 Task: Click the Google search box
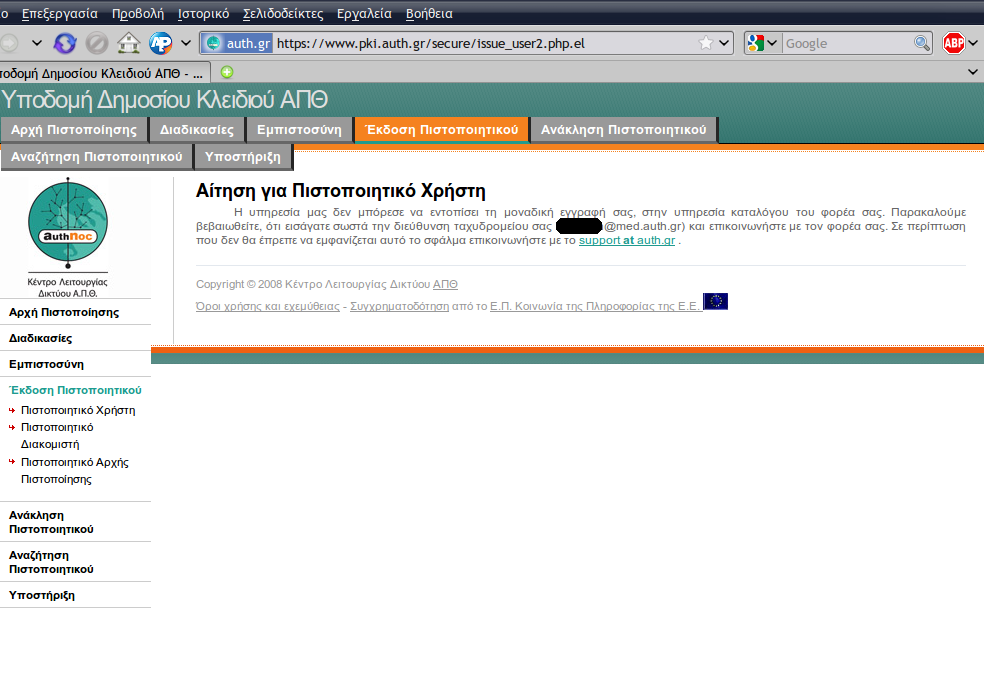click(x=847, y=43)
